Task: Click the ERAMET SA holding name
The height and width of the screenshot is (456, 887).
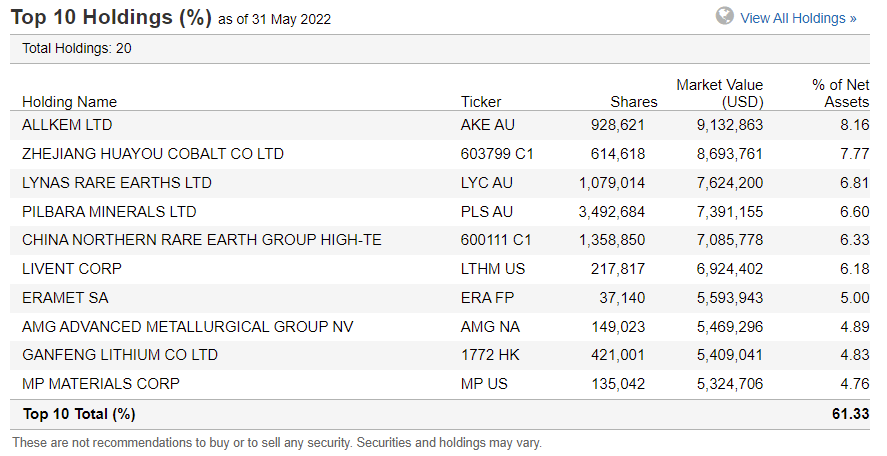Action: (x=65, y=298)
